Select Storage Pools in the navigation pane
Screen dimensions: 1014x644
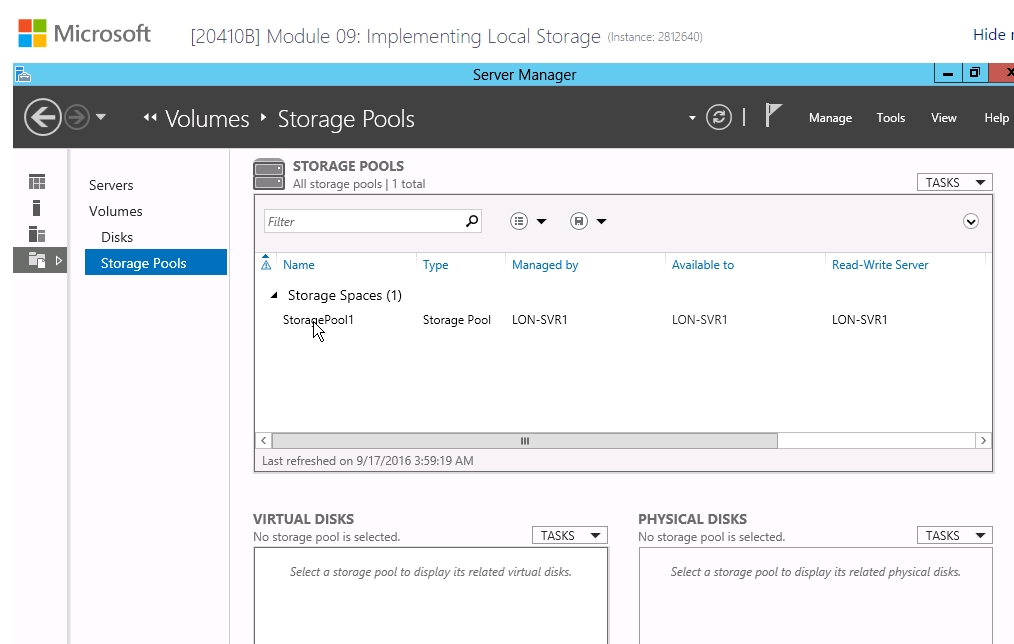[x=156, y=262]
